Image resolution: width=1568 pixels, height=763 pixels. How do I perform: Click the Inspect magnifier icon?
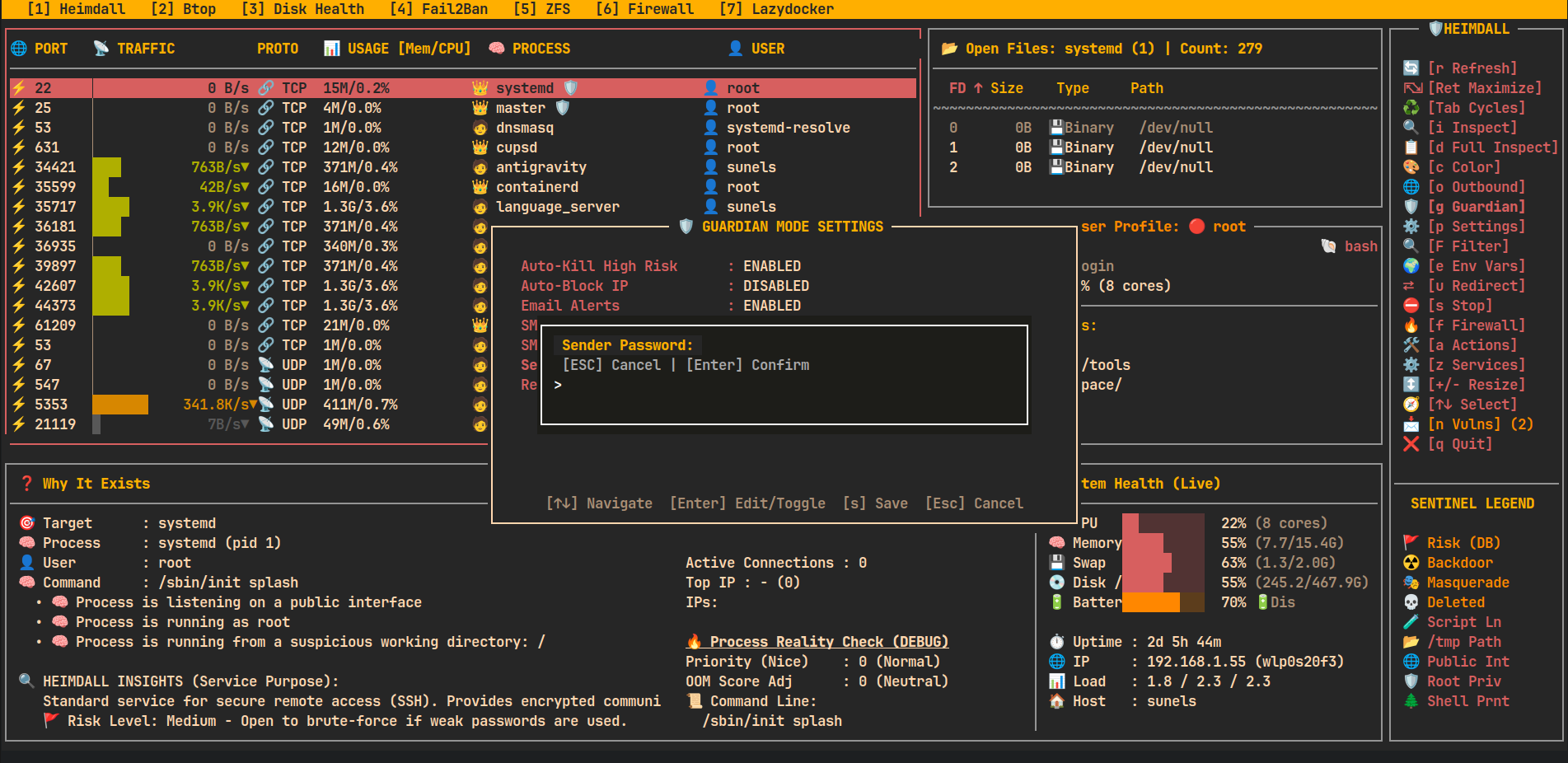(x=1411, y=128)
